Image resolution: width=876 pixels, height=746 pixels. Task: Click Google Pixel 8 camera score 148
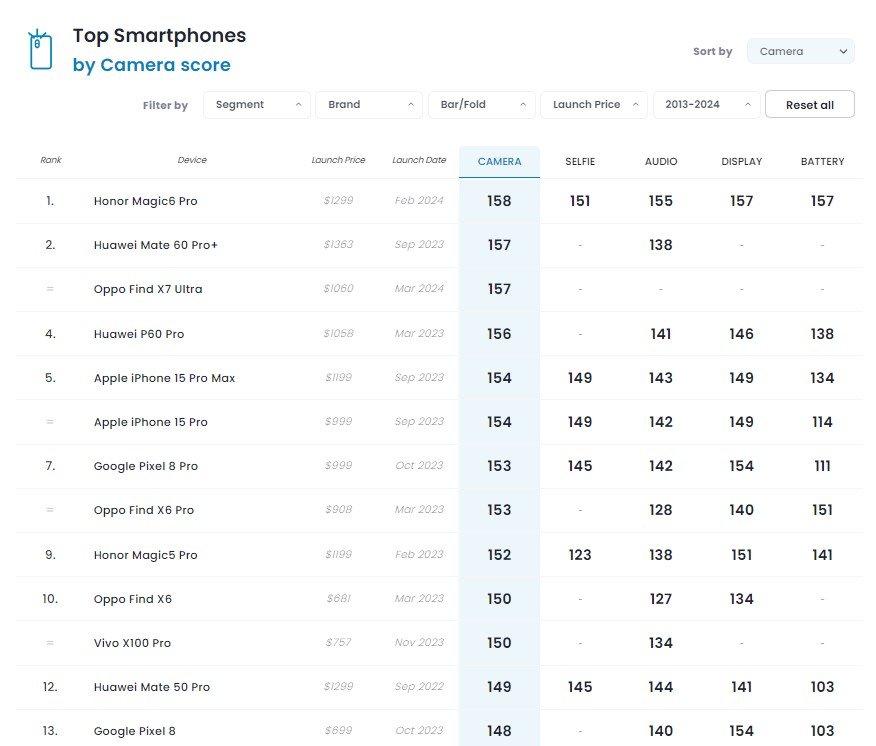coord(499,731)
